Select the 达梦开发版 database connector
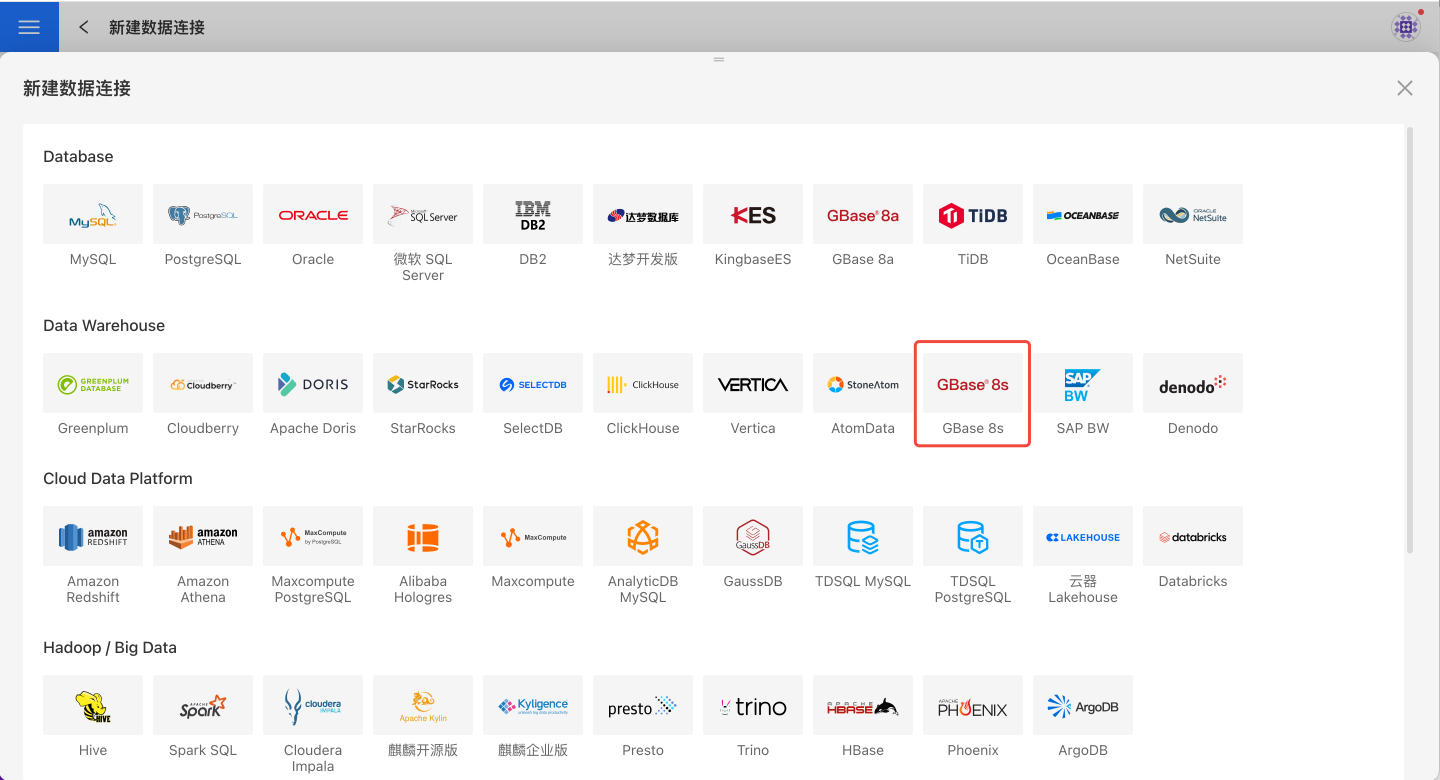The image size is (1440, 780). 643,214
